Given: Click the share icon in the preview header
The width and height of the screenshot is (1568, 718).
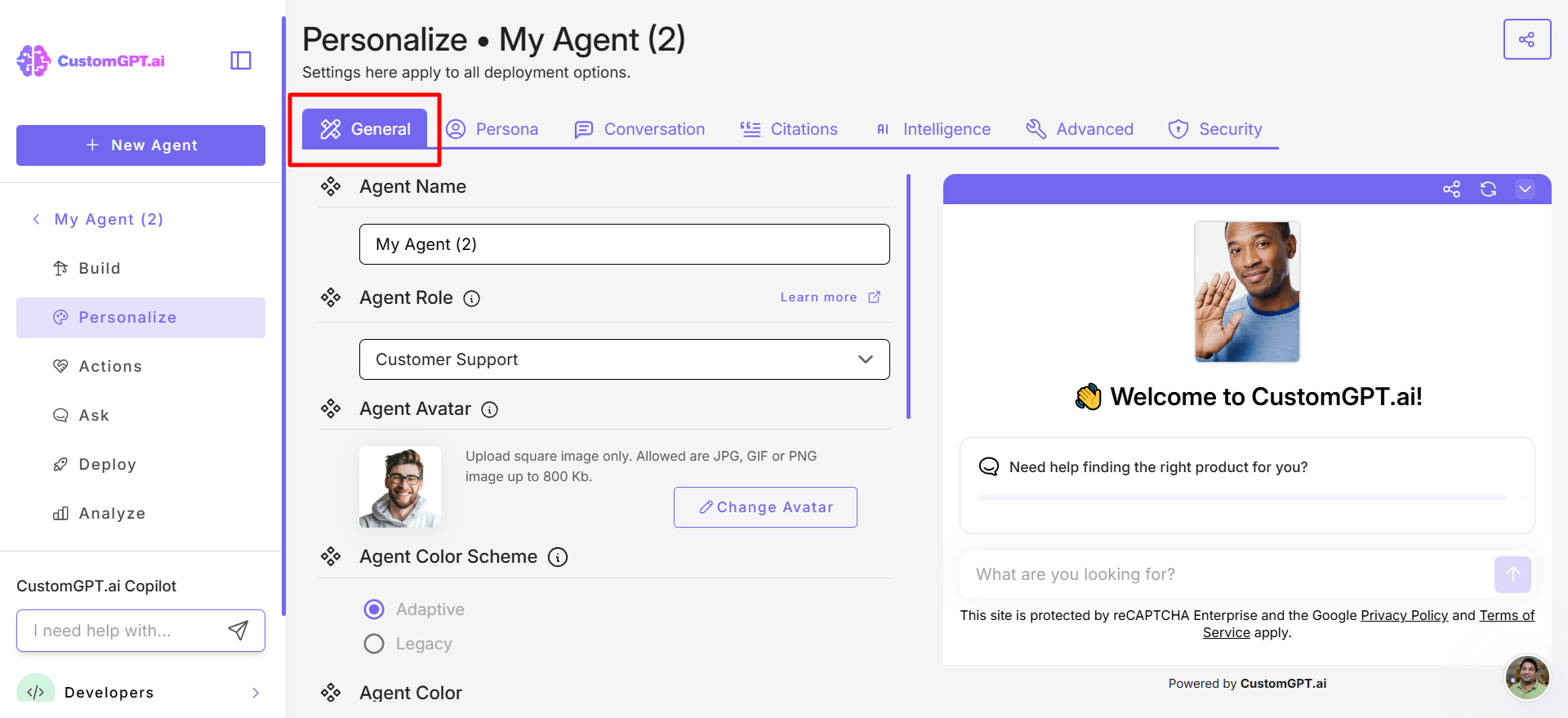Looking at the screenshot, I should click(x=1451, y=190).
